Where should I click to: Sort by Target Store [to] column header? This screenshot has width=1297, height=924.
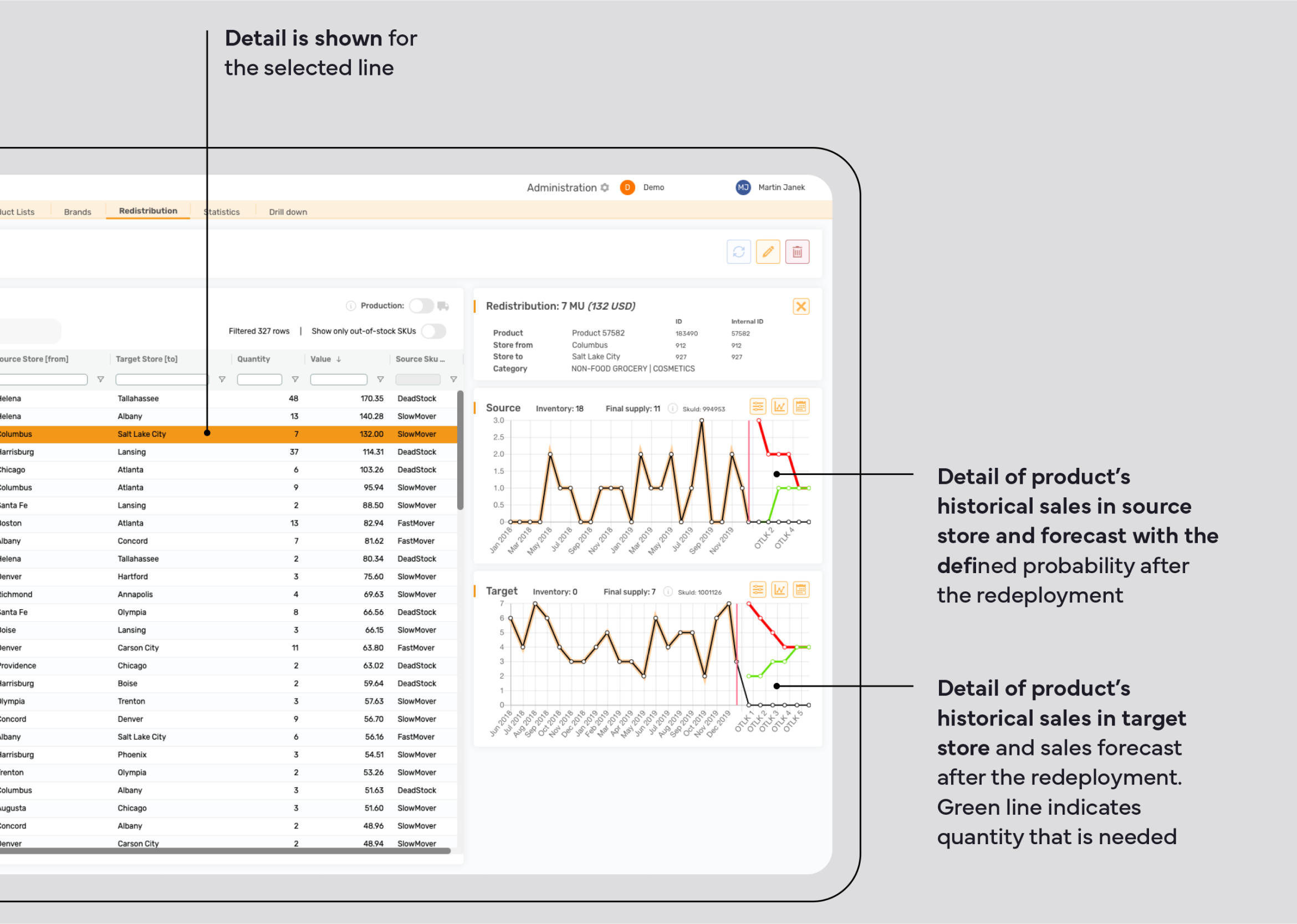(x=147, y=359)
